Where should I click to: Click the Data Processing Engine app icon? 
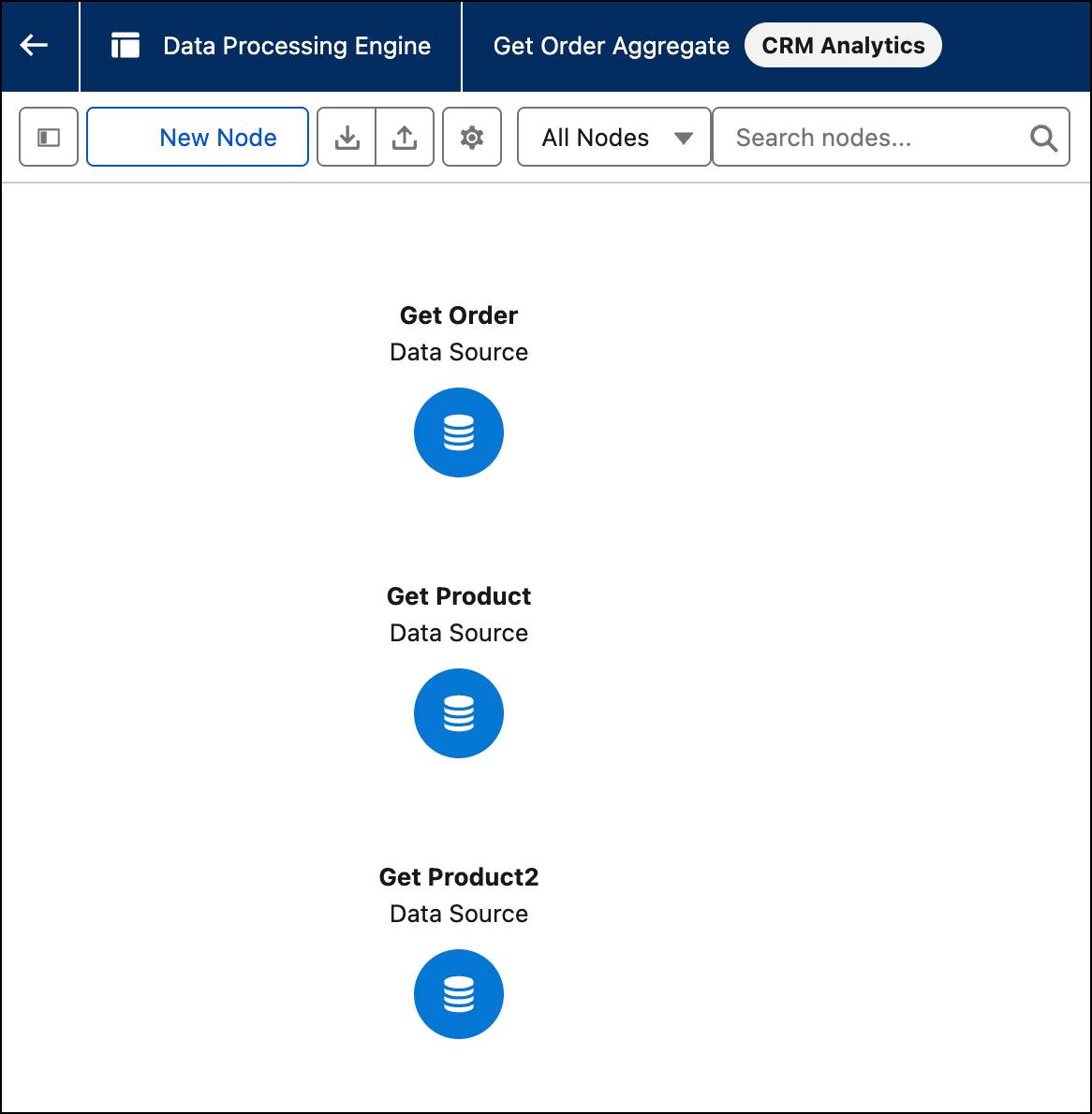pos(125,46)
